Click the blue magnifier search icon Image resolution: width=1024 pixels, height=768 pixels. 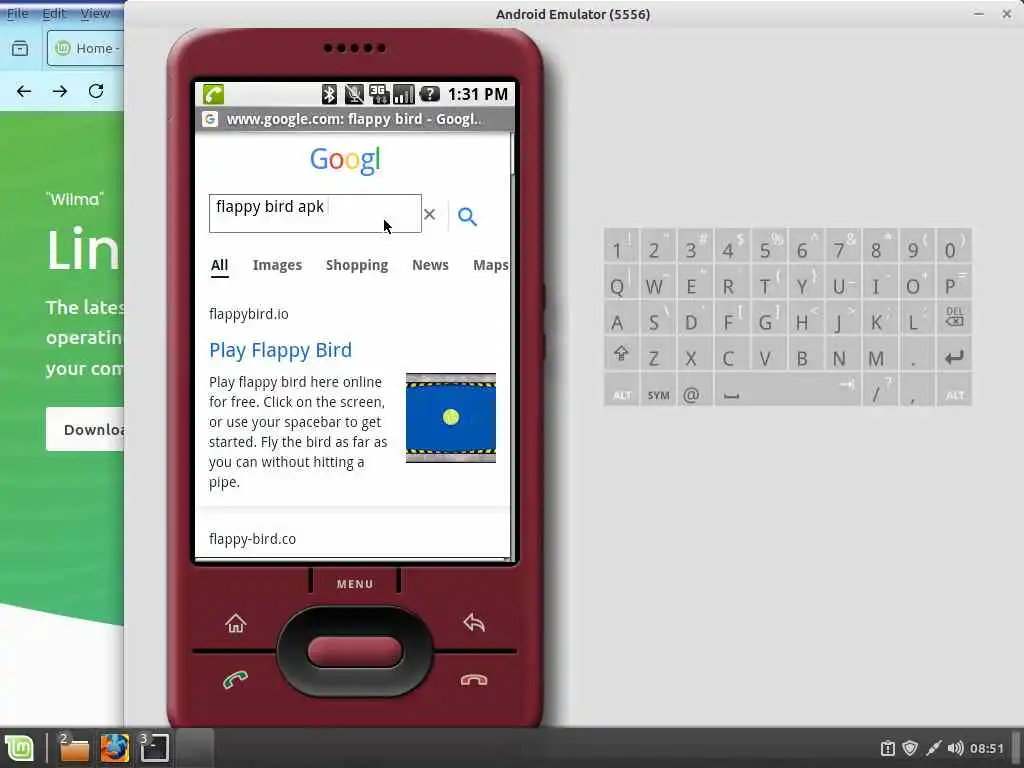point(467,216)
